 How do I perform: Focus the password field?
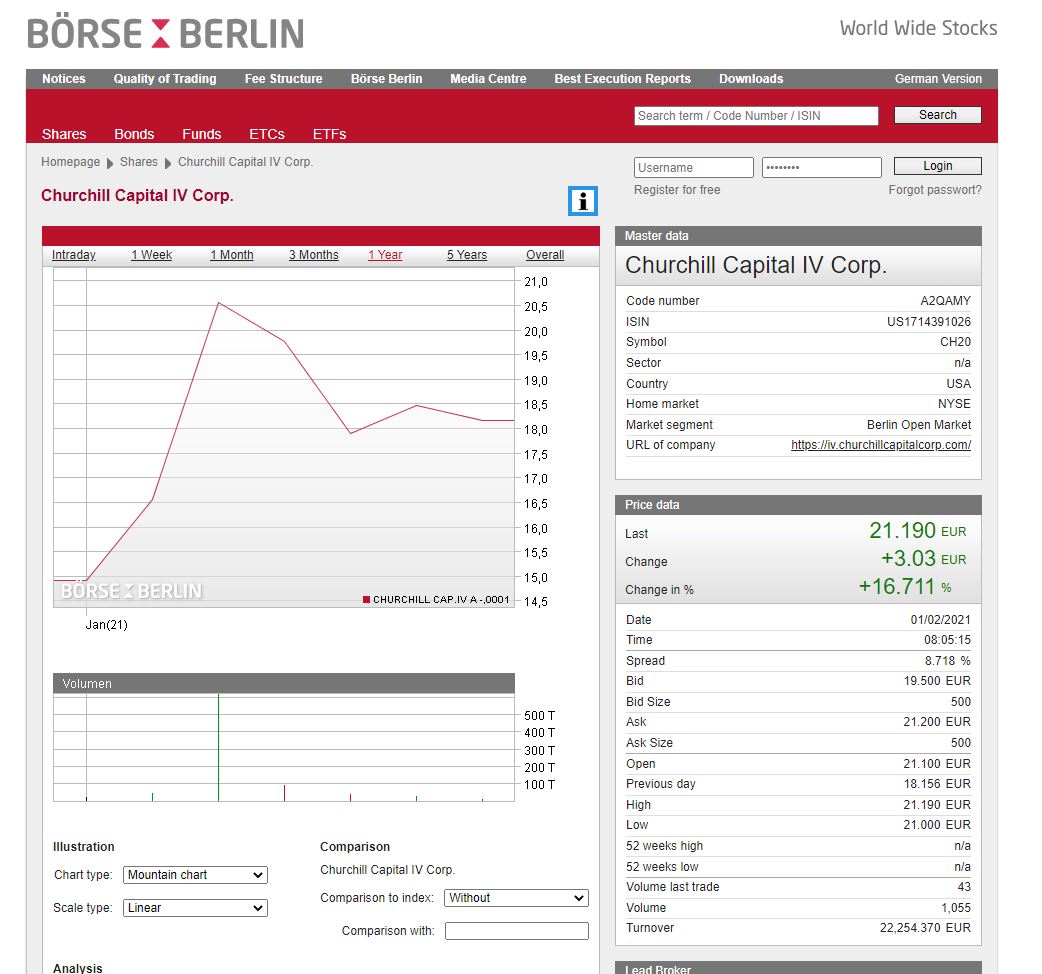click(822, 167)
